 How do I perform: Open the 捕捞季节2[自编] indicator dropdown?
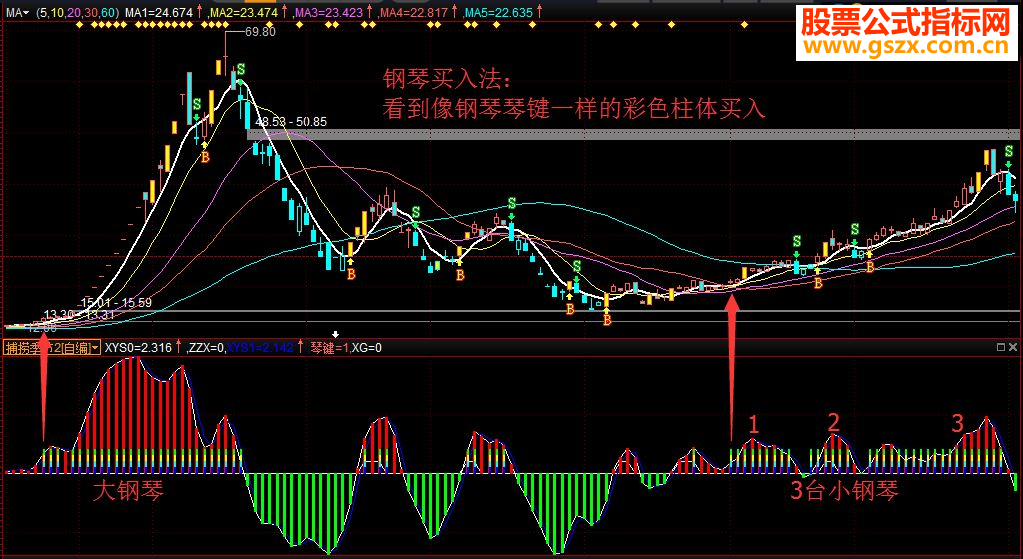tap(52, 348)
